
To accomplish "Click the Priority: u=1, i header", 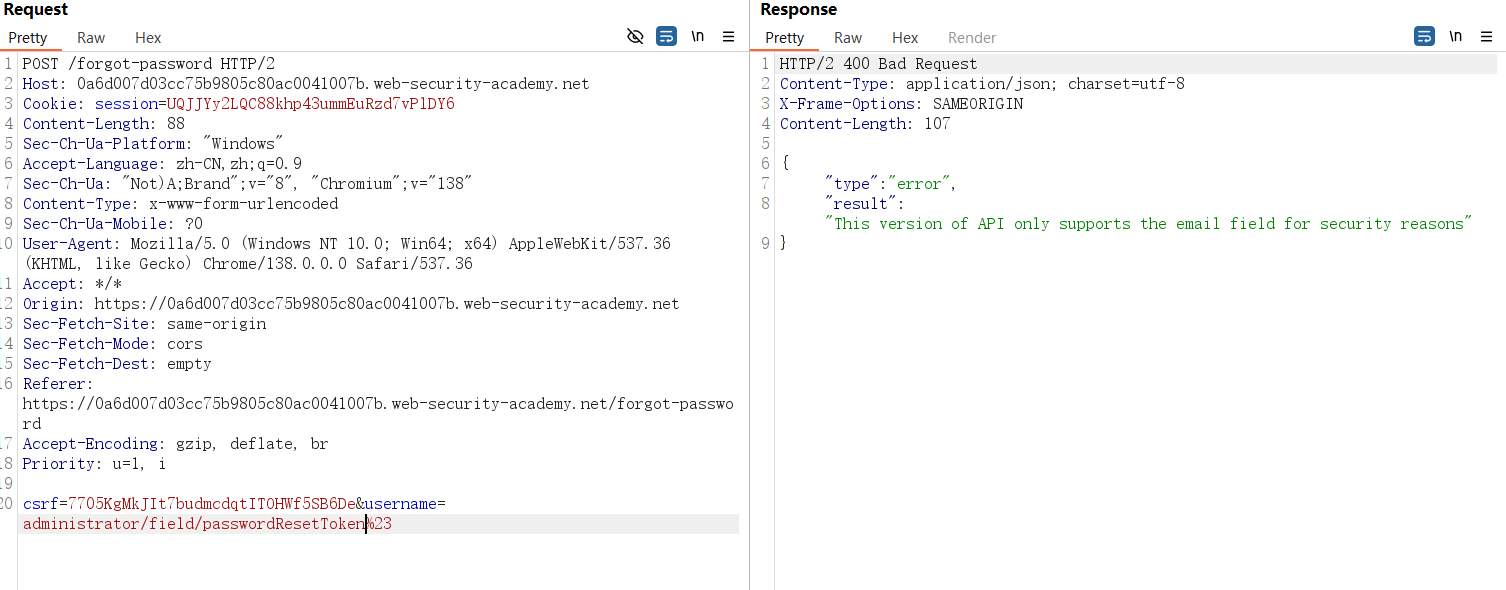I will 95,464.
